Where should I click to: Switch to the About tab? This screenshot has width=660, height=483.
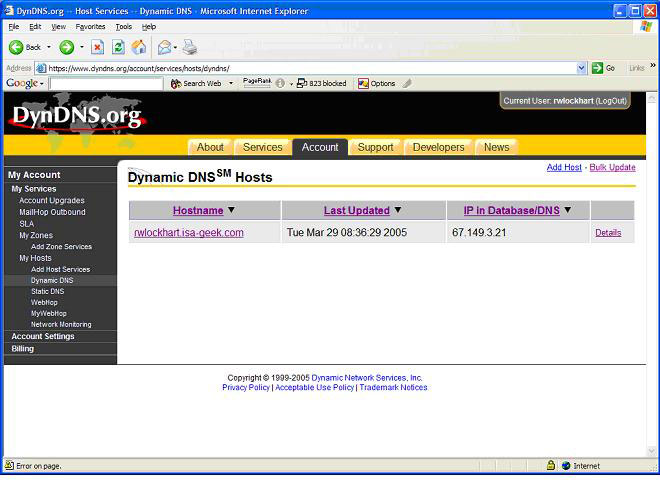pos(210,147)
